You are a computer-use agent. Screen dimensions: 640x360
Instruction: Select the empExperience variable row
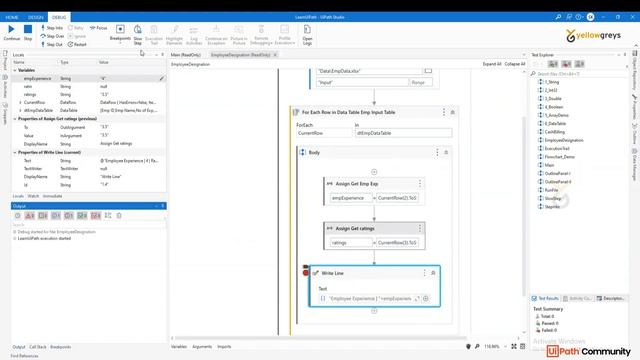pyautogui.click(x=88, y=78)
